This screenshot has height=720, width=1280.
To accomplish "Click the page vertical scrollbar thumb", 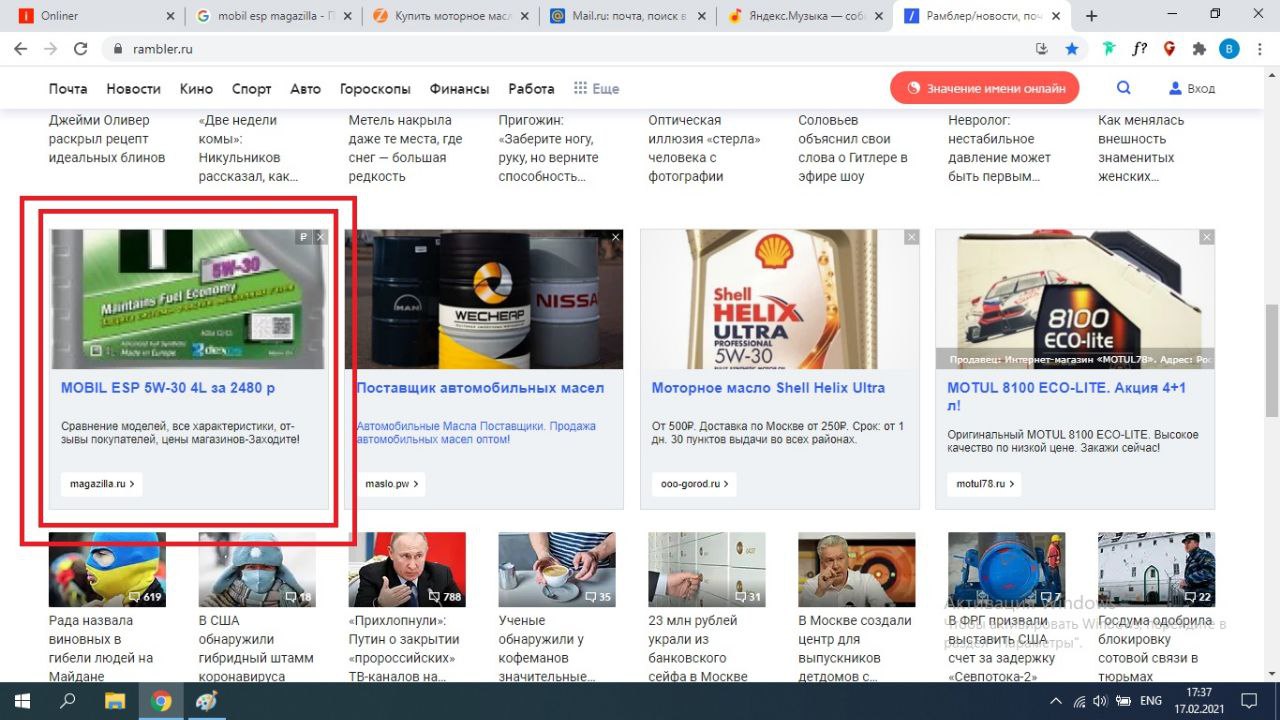I will (1272, 360).
